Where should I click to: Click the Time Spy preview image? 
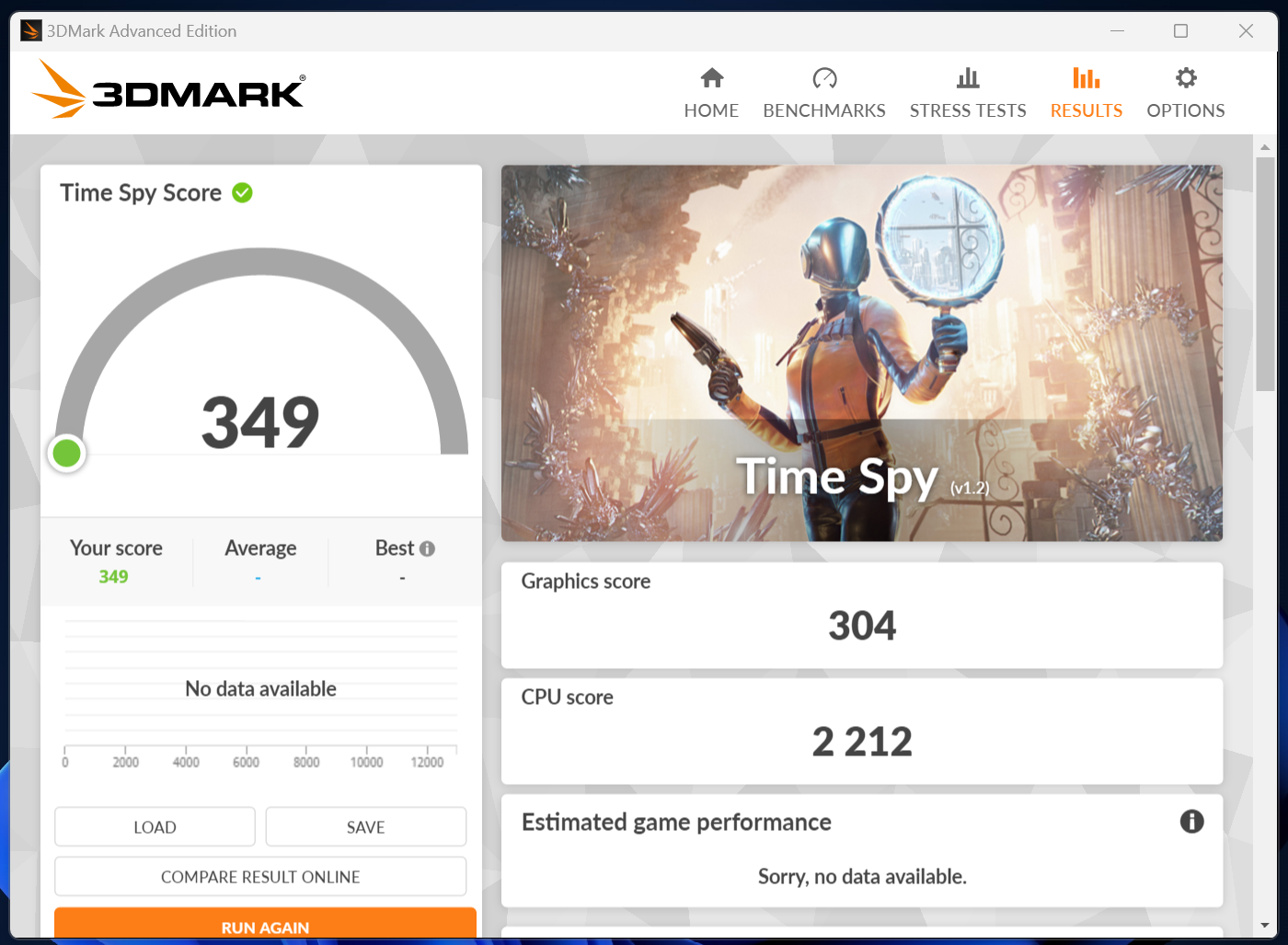[862, 352]
